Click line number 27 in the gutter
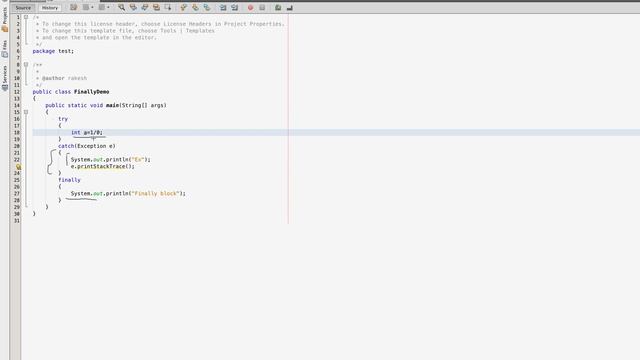This screenshot has height=360, width=640. point(17,193)
